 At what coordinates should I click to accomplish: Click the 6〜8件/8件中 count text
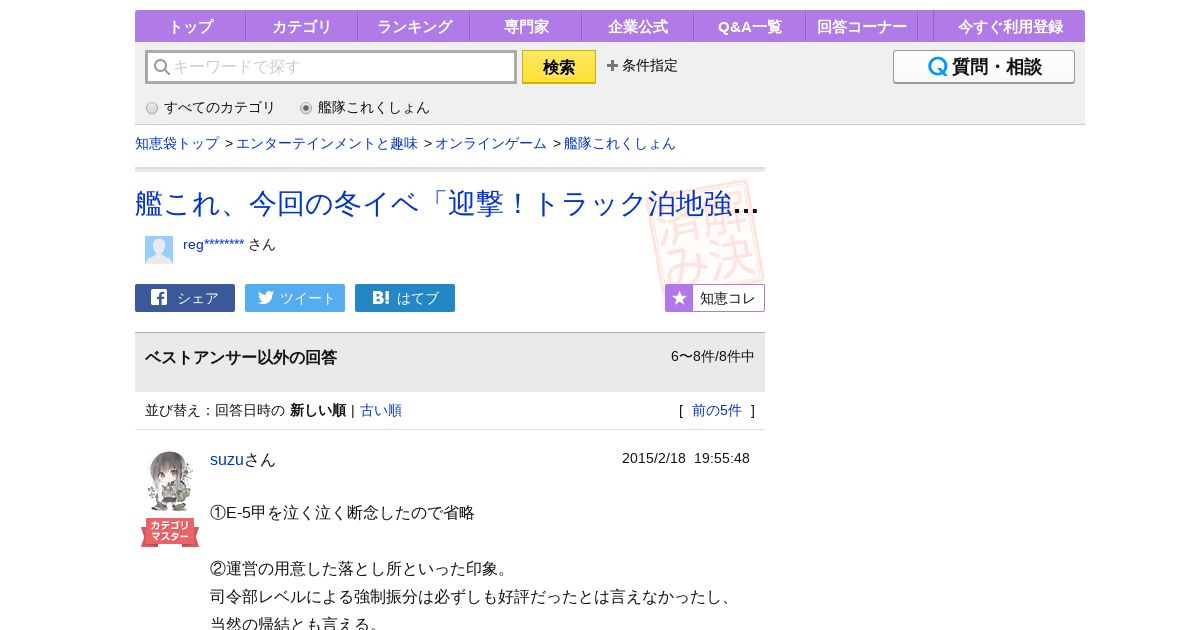tap(713, 356)
